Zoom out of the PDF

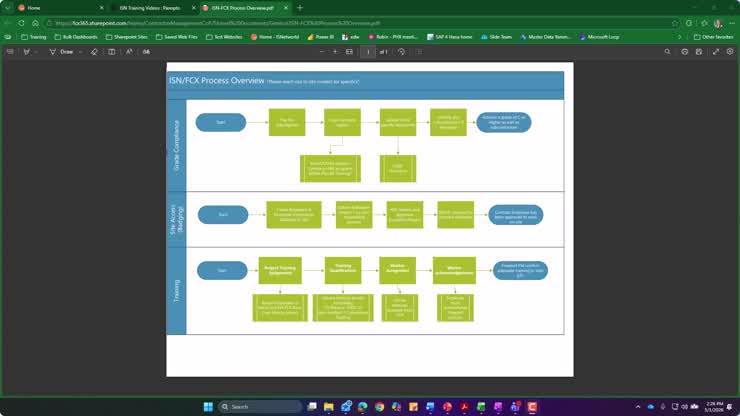pyautogui.click(x=322, y=52)
